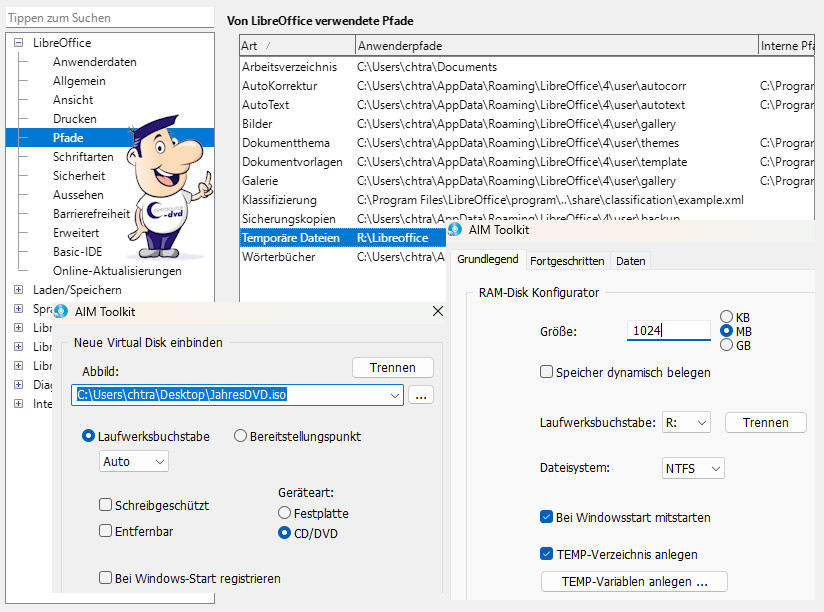This screenshot has width=824, height=612.
Task: Select Online-Aktualisierungen in options tree
Action: click(117, 271)
